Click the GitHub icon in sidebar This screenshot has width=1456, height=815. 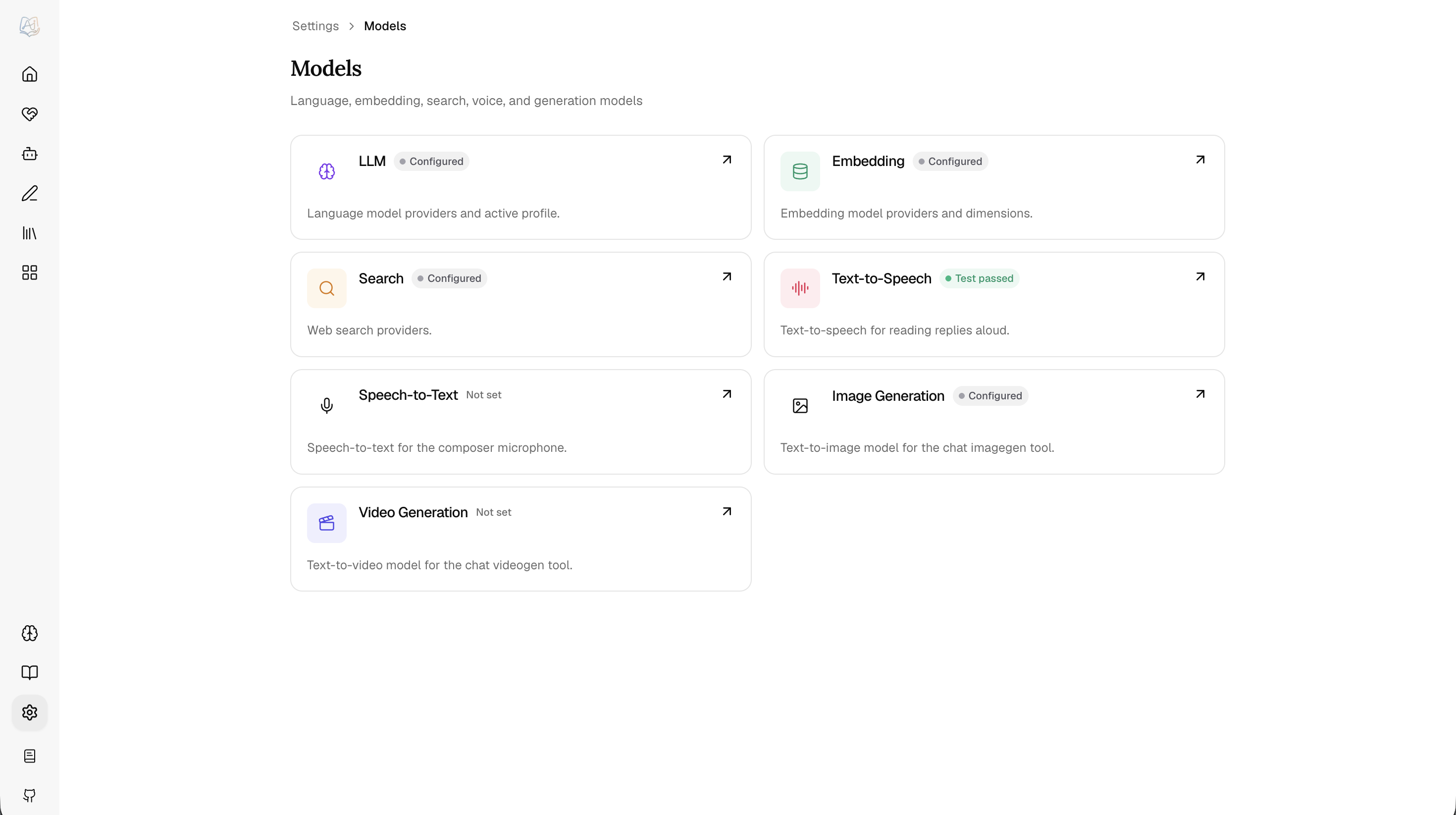pos(29,796)
